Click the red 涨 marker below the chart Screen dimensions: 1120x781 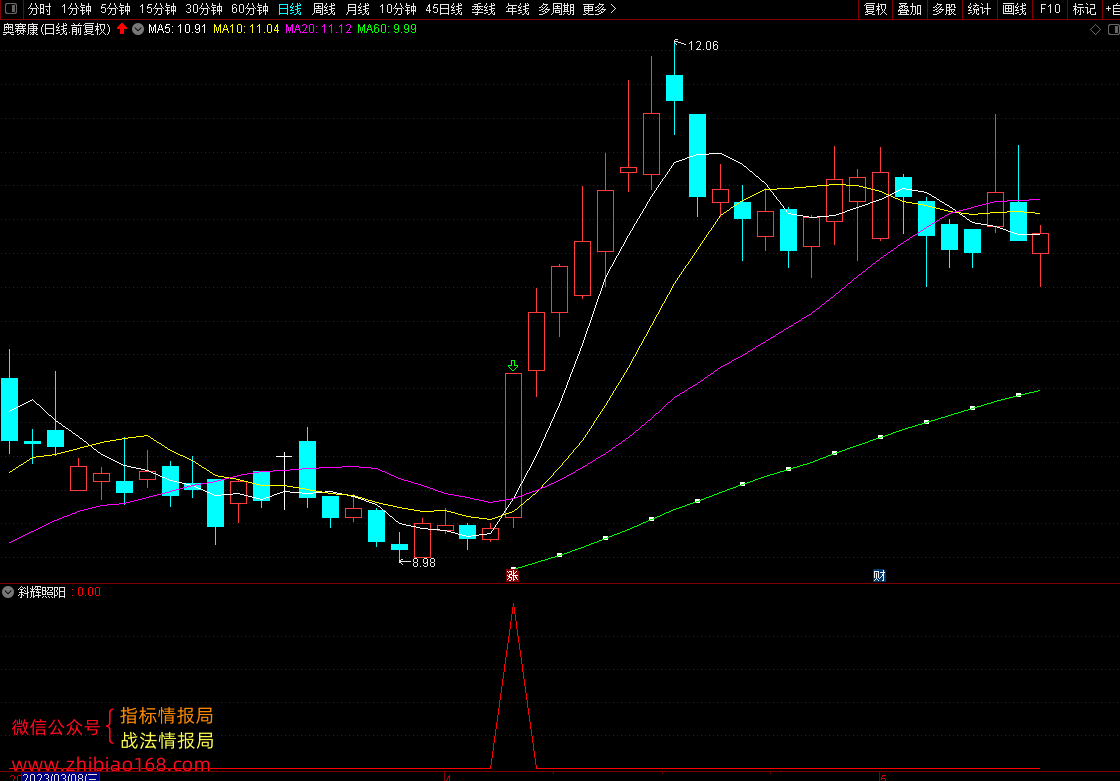pyautogui.click(x=512, y=576)
